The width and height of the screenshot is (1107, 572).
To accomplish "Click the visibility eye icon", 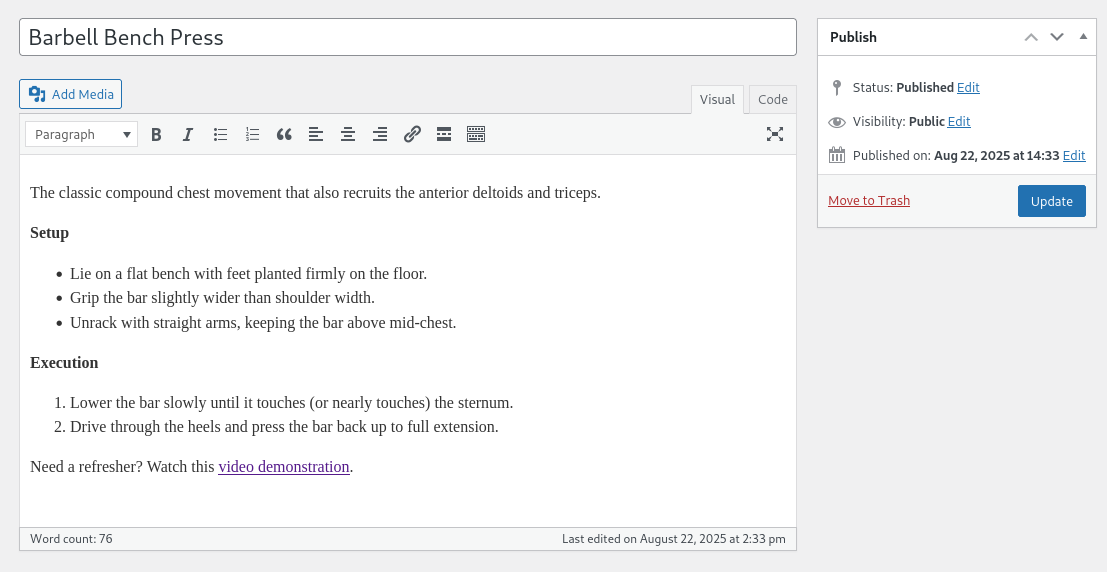I will pyautogui.click(x=837, y=121).
